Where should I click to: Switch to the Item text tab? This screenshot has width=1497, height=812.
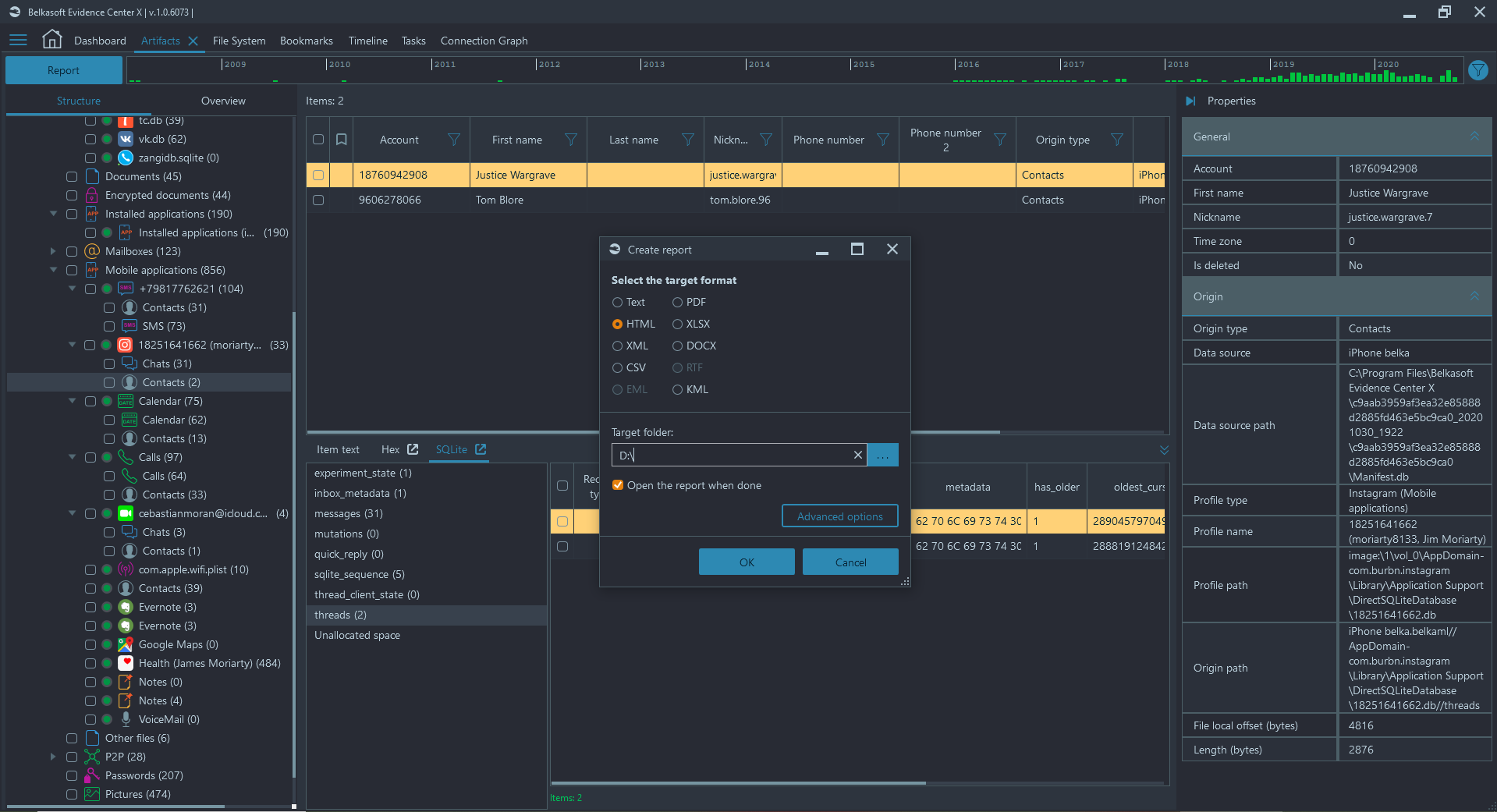[338, 449]
